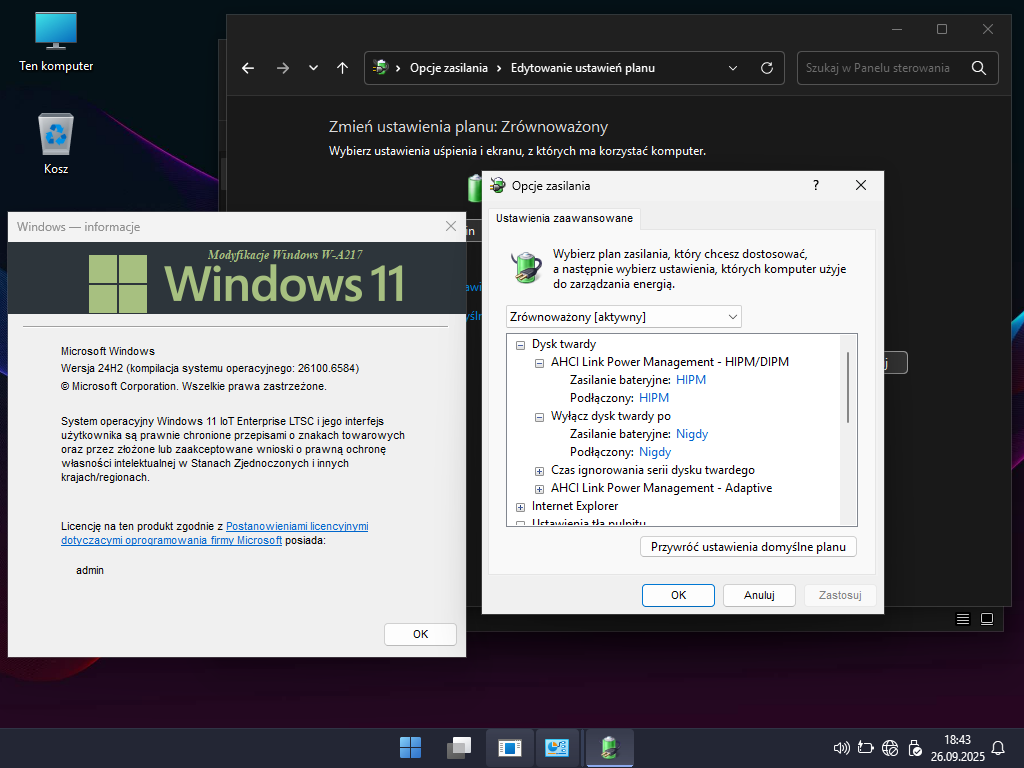The image size is (1024, 768).
Task: Expand the Internet Explorer tree node
Action: (x=520, y=507)
